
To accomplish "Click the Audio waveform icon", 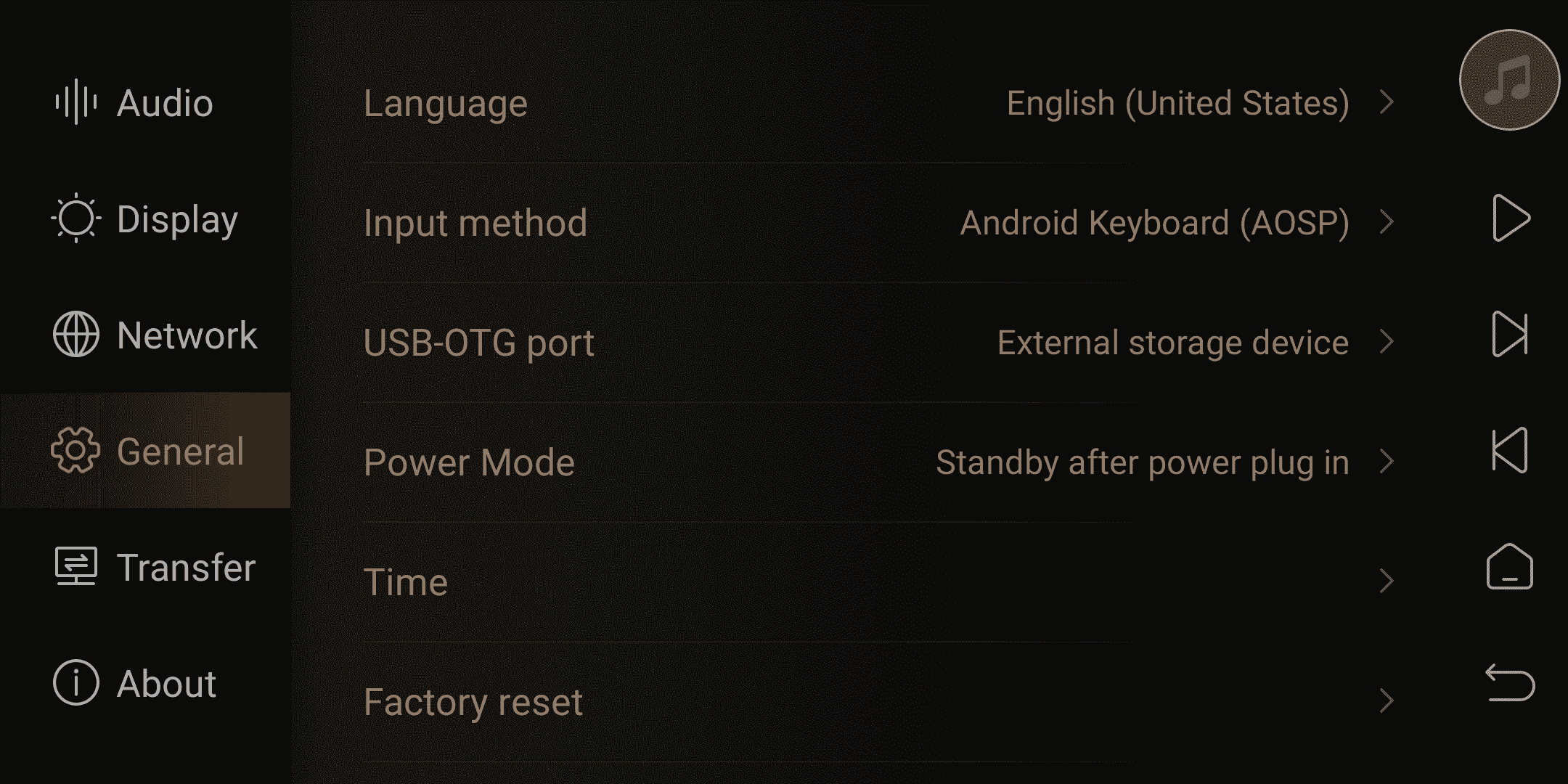I will pos(75,102).
